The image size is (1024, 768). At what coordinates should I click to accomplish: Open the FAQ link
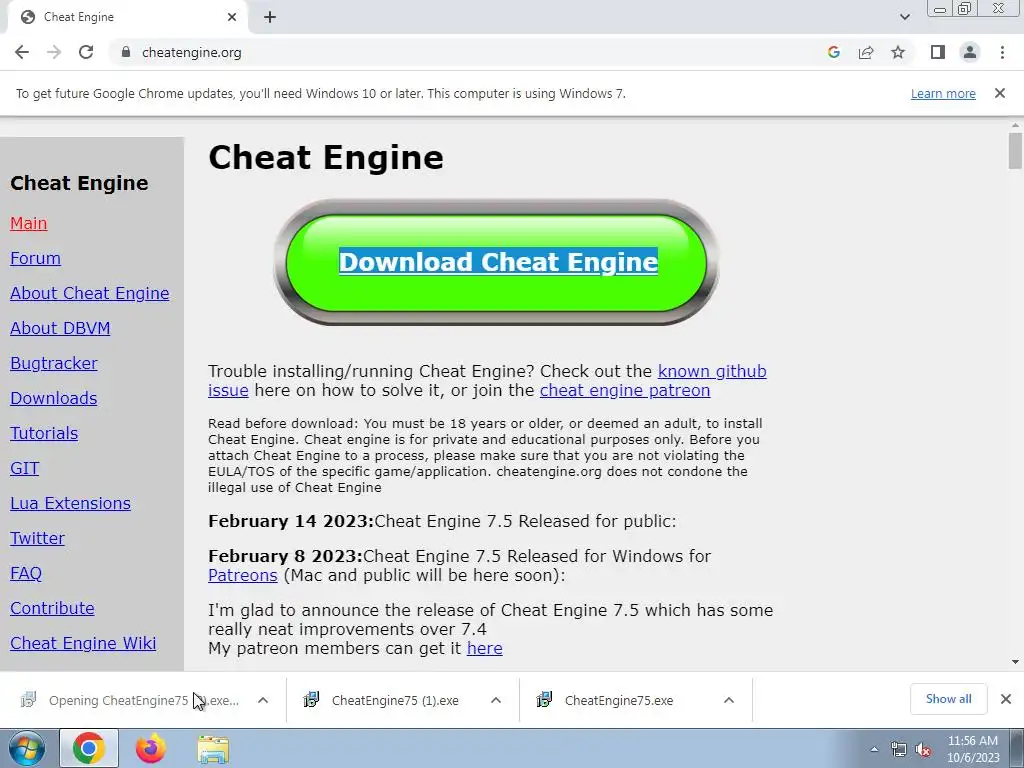[x=26, y=573]
